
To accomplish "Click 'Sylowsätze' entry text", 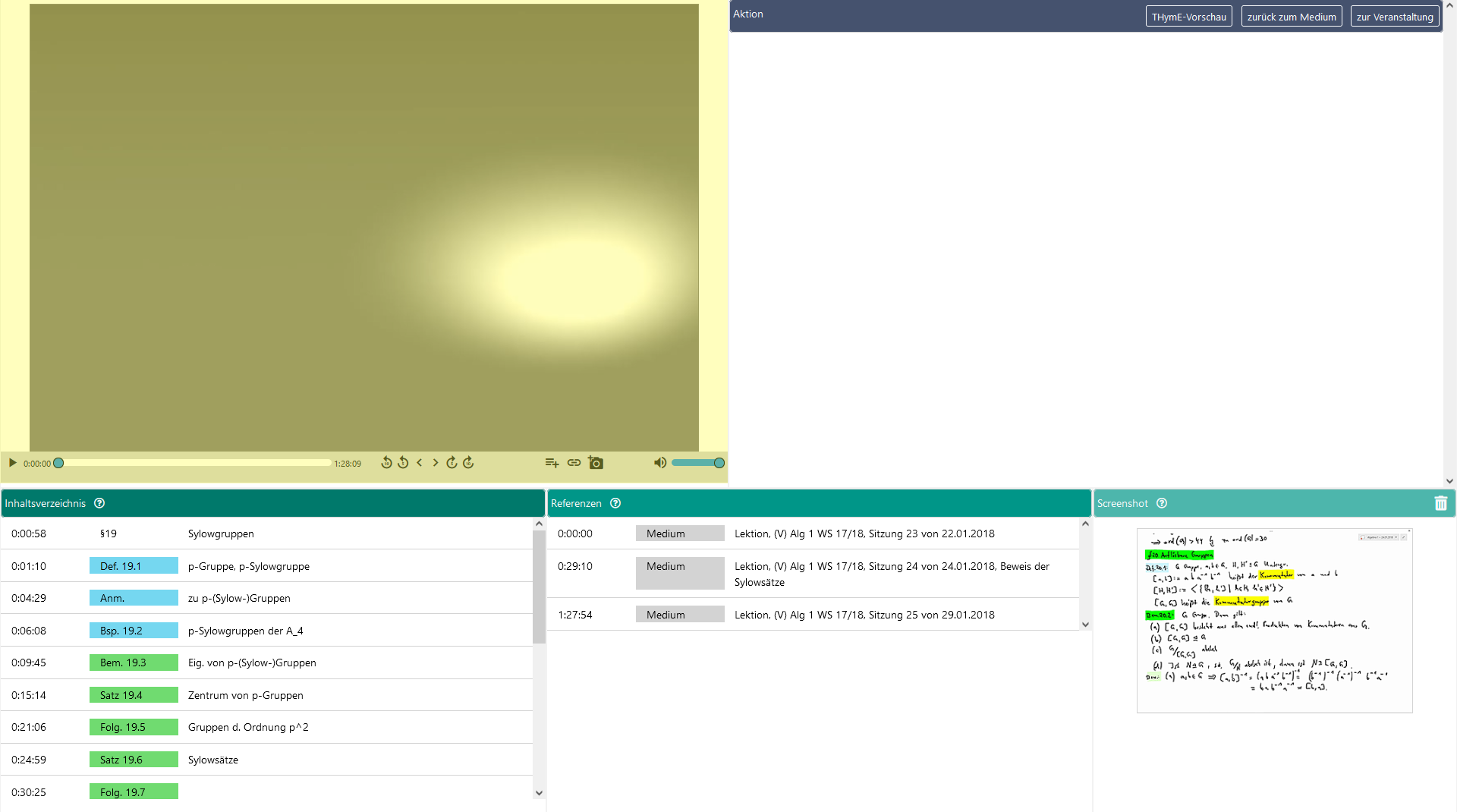I will pos(213,760).
